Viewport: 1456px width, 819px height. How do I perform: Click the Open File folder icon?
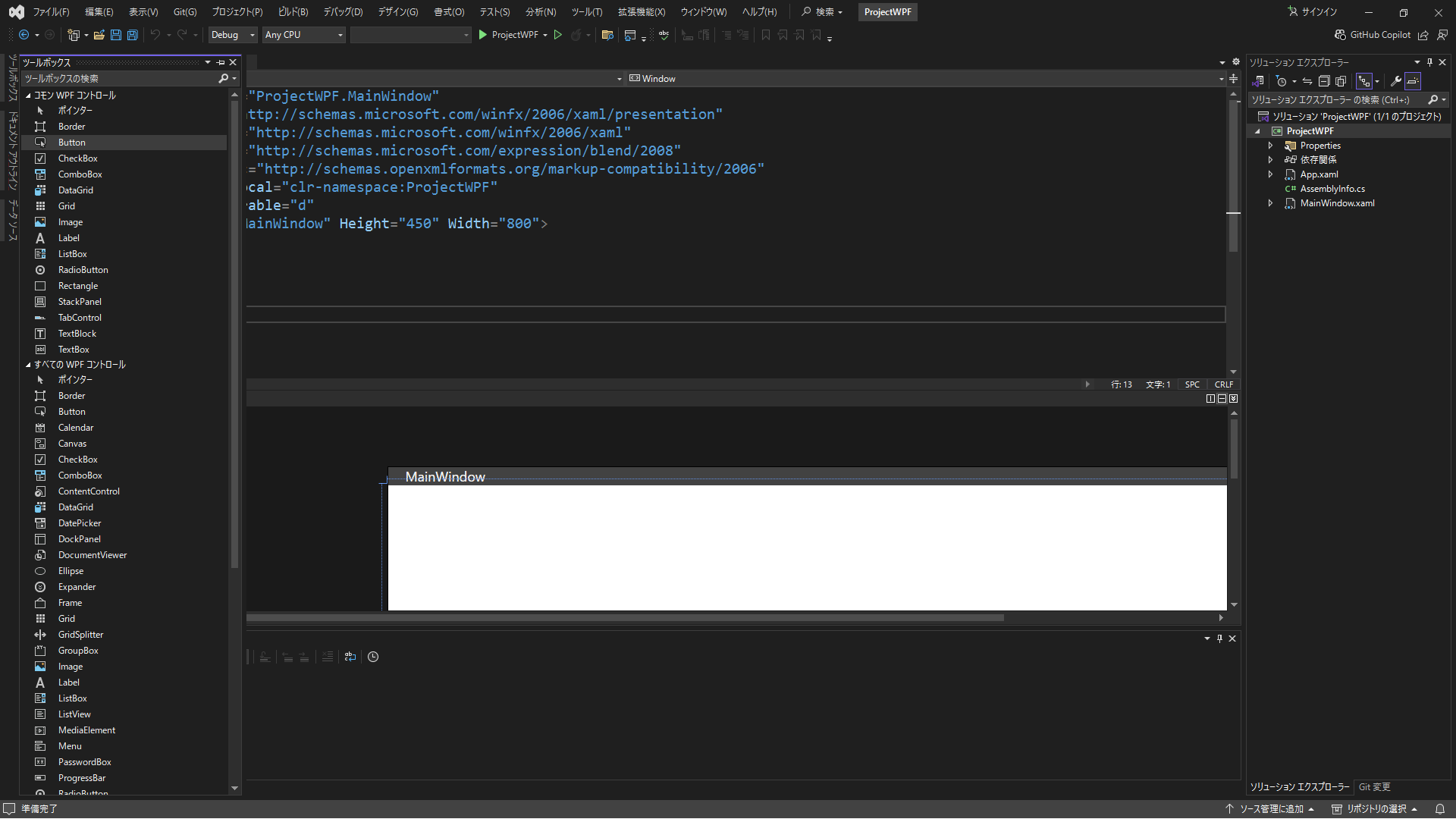point(99,35)
